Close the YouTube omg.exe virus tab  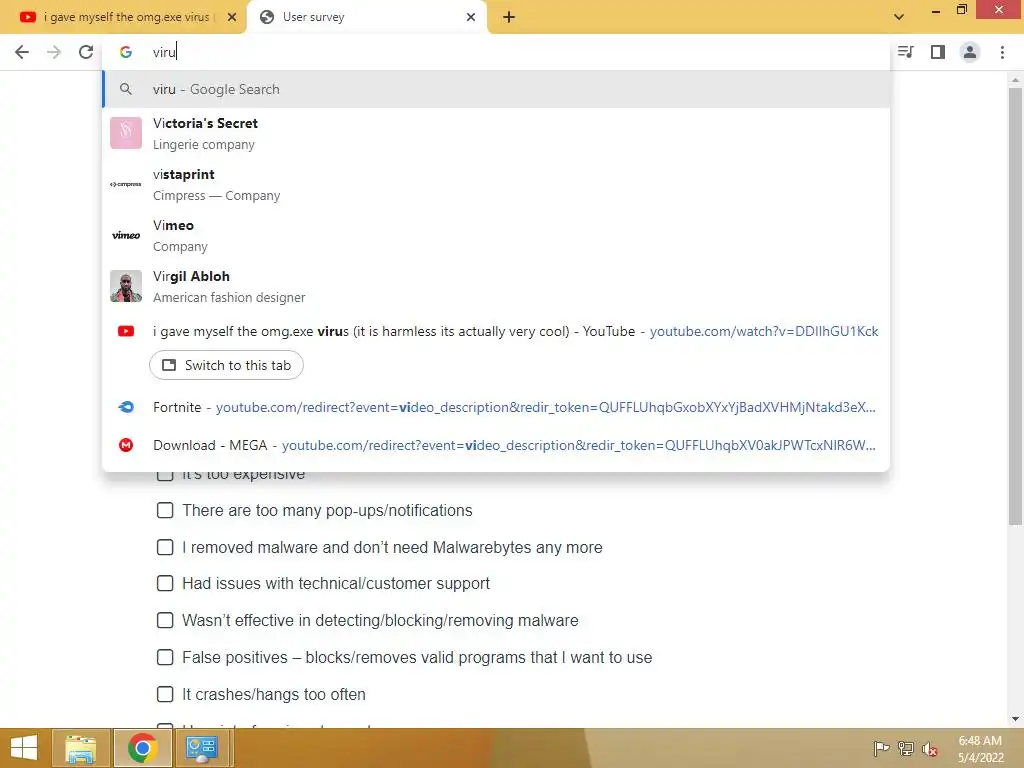pyautogui.click(x=232, y=17)
